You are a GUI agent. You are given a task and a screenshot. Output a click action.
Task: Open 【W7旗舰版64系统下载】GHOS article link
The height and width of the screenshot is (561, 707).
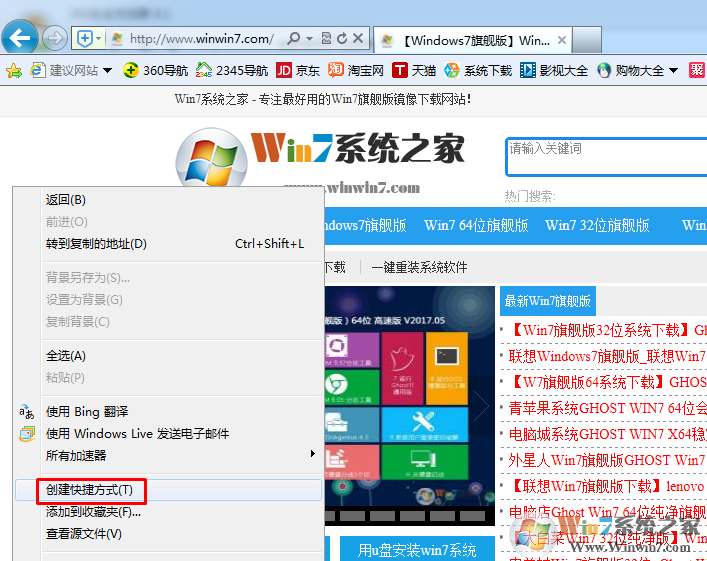607,382
